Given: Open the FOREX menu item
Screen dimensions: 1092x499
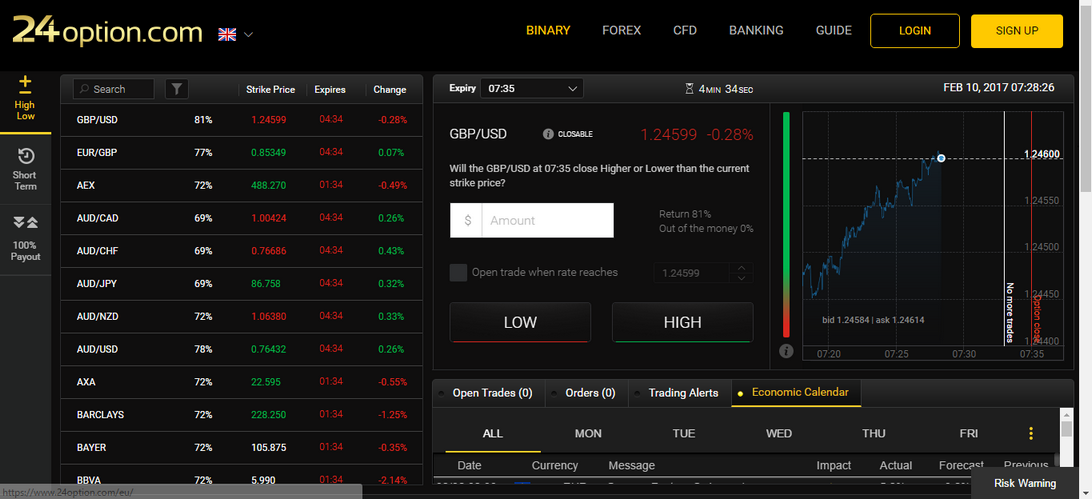Looking at the screenshot, I should (x=621, y=31).
